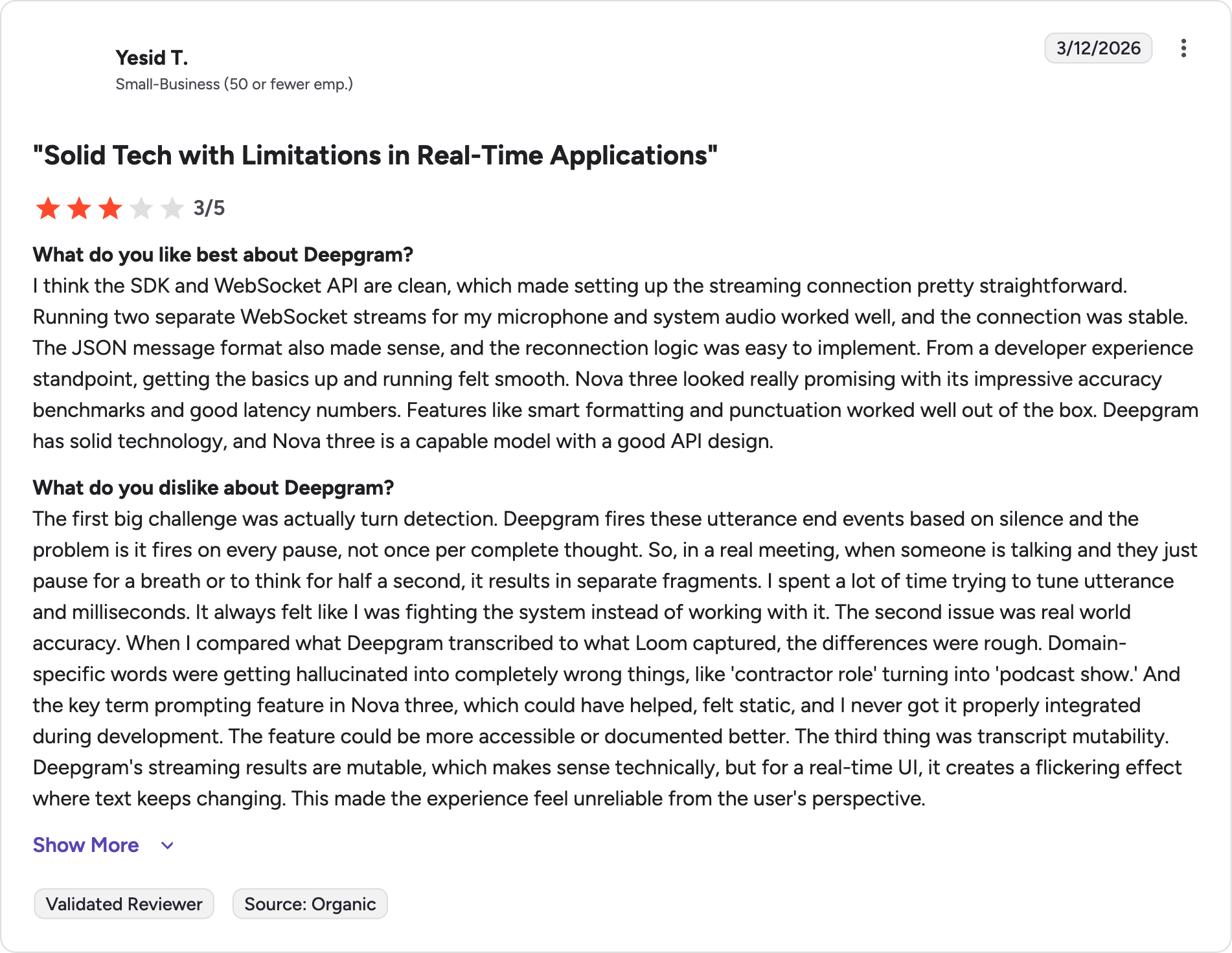Click the third filled red star
Viewport: 1232px width, 953px height.
click(110, 208)
